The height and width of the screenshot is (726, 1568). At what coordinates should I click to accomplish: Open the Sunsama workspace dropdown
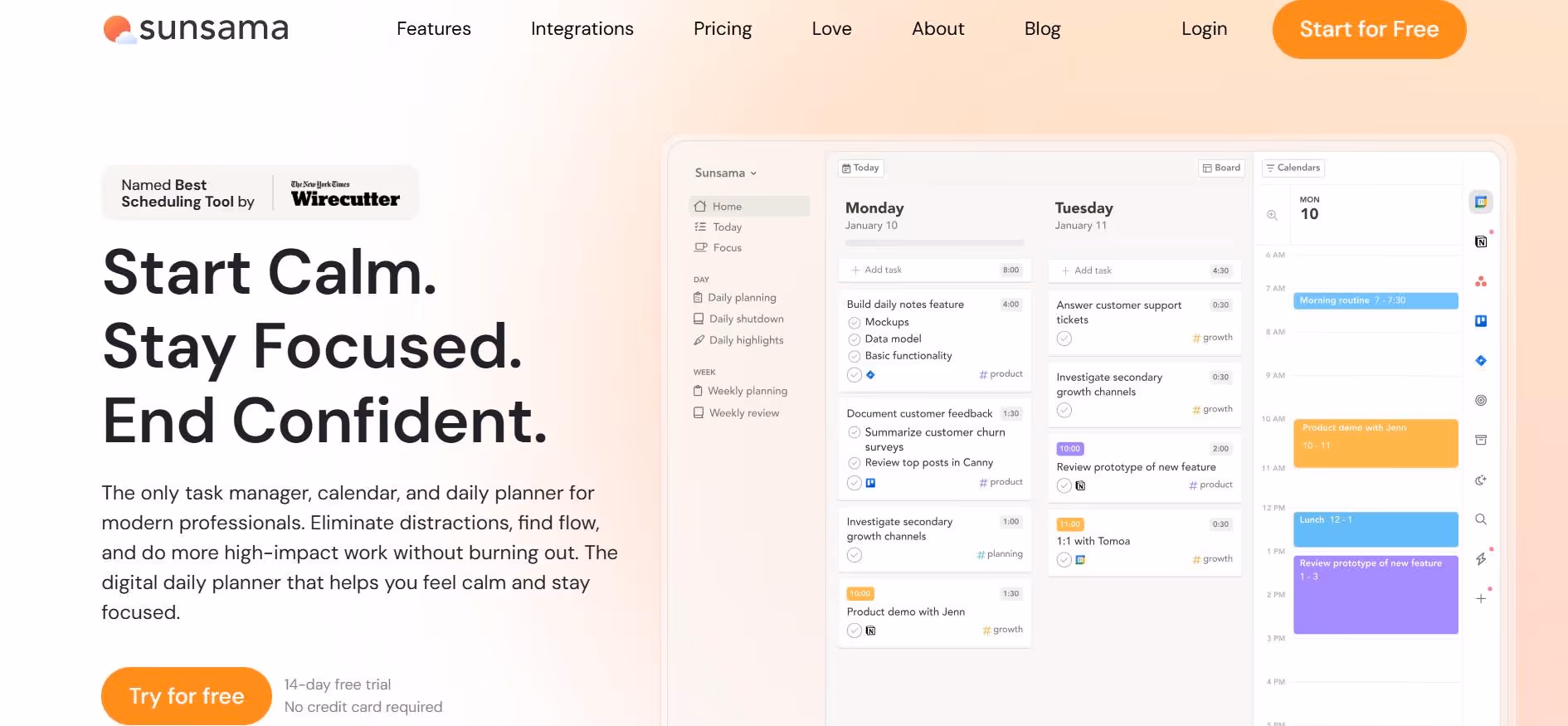click(726, 173)
